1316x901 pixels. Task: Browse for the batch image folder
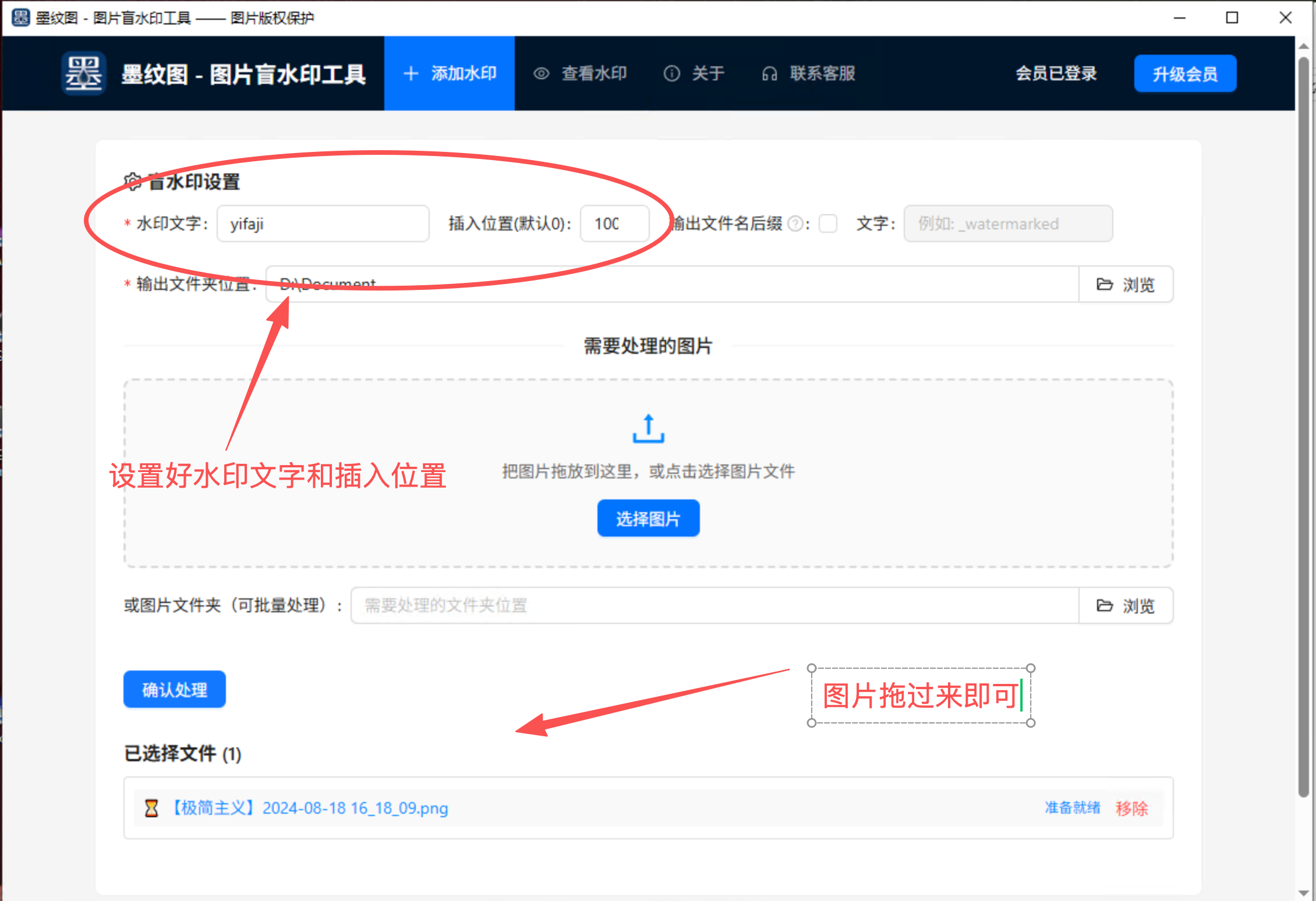1126,605
